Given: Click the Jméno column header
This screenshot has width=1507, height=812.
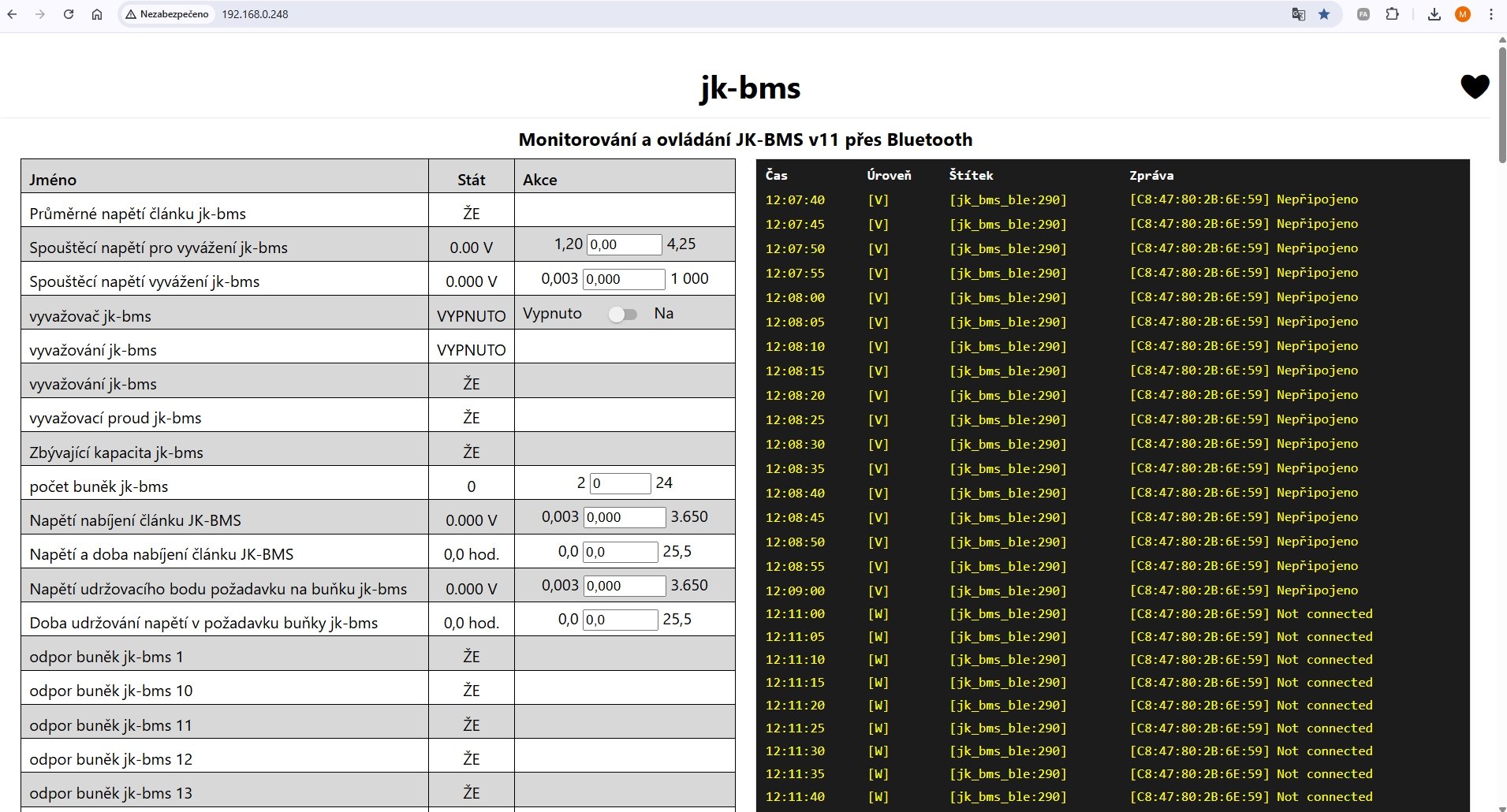Looking at the screenshot, I should [x=53, y=180].
